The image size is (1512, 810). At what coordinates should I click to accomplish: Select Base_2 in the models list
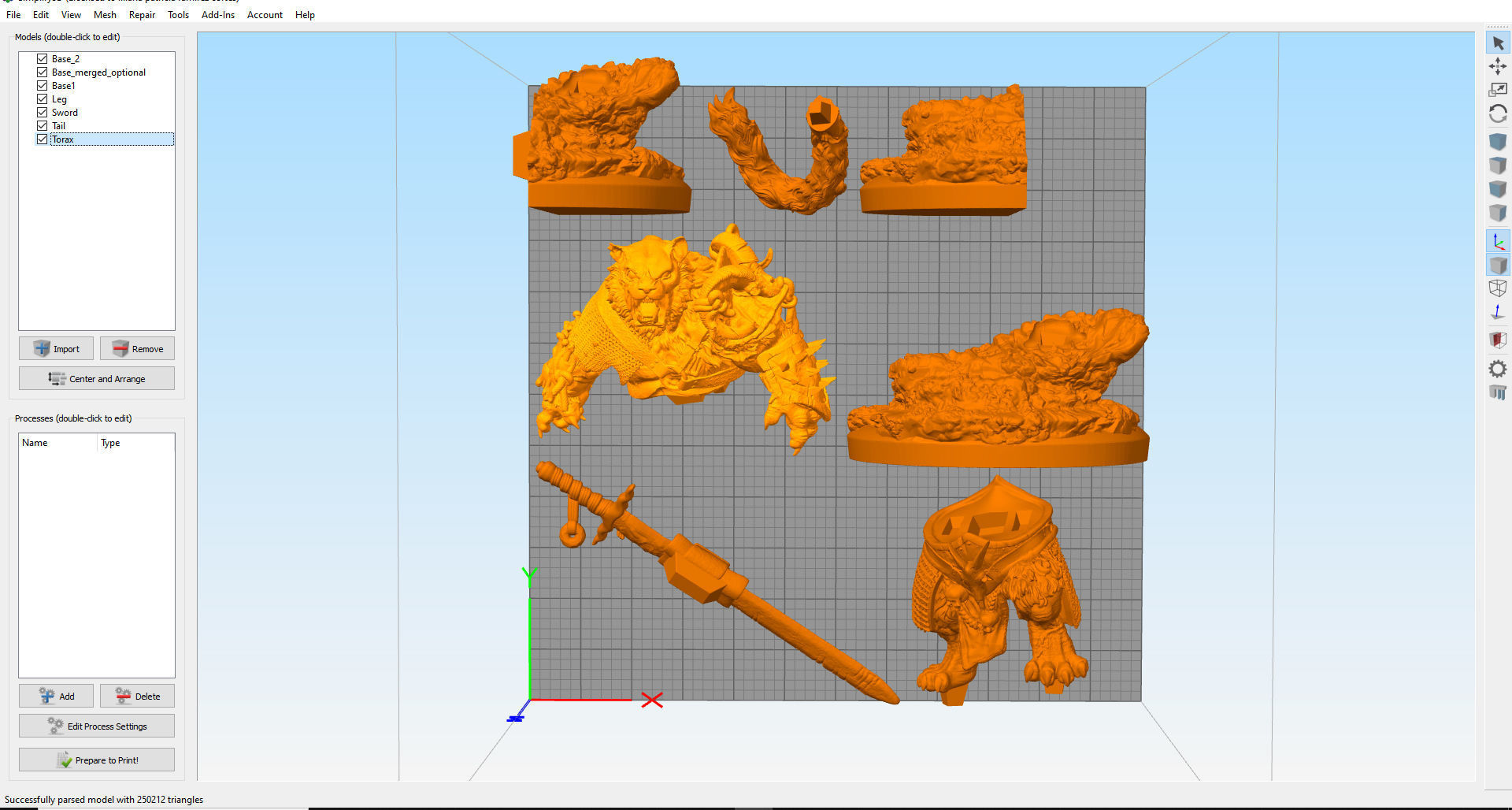click(65, 59)
